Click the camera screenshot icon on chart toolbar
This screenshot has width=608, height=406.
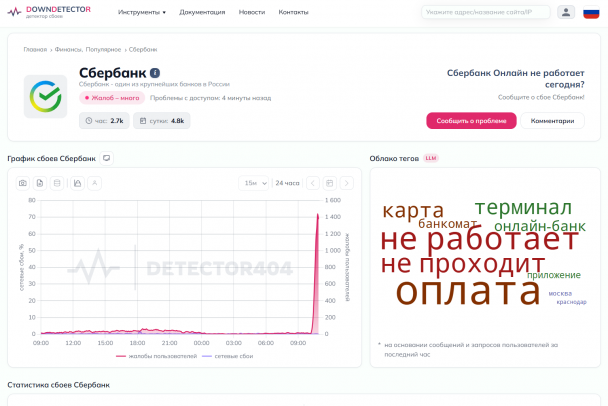coord(23,183)
